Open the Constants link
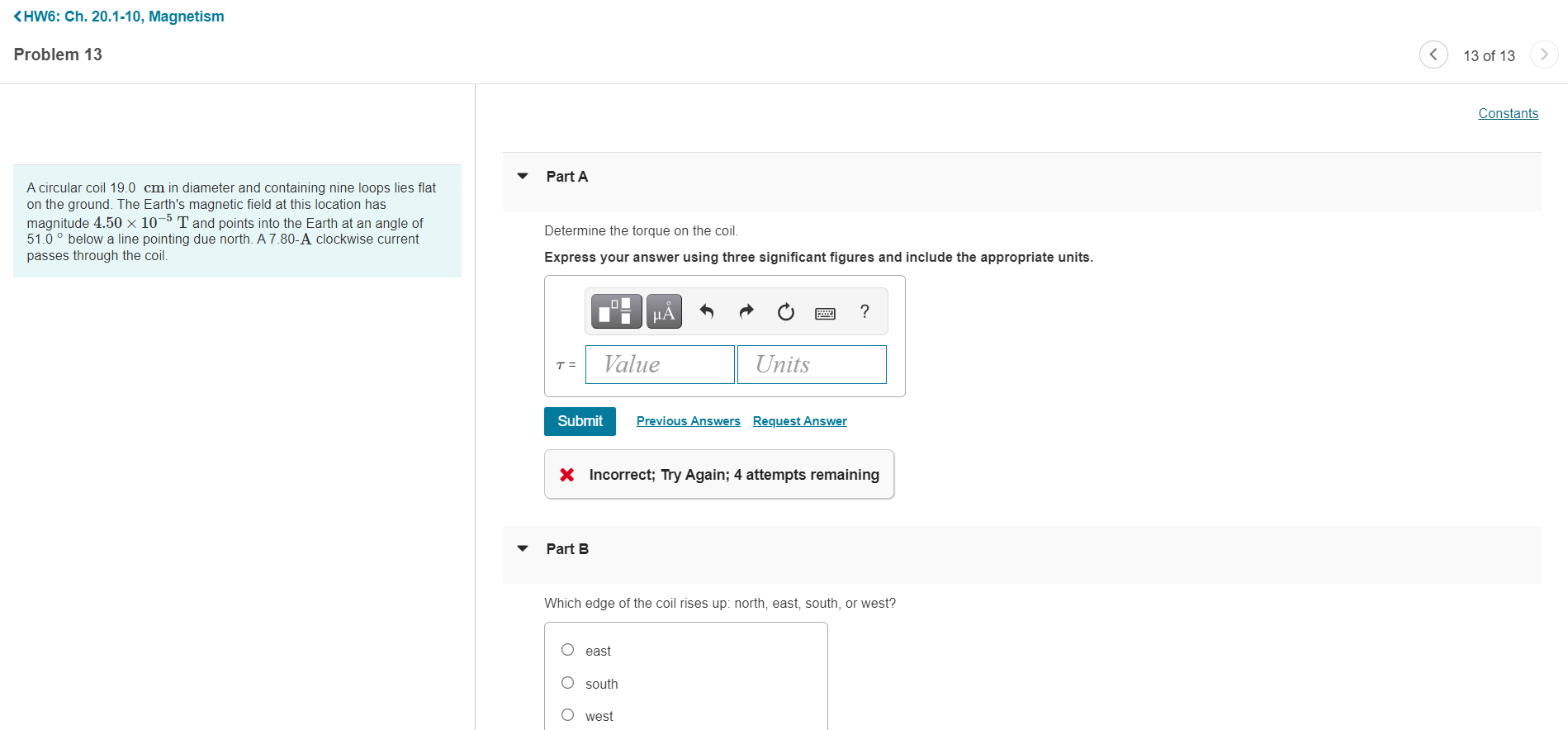Viewport: 1568px width, 730px height. tap(1508, 113)
